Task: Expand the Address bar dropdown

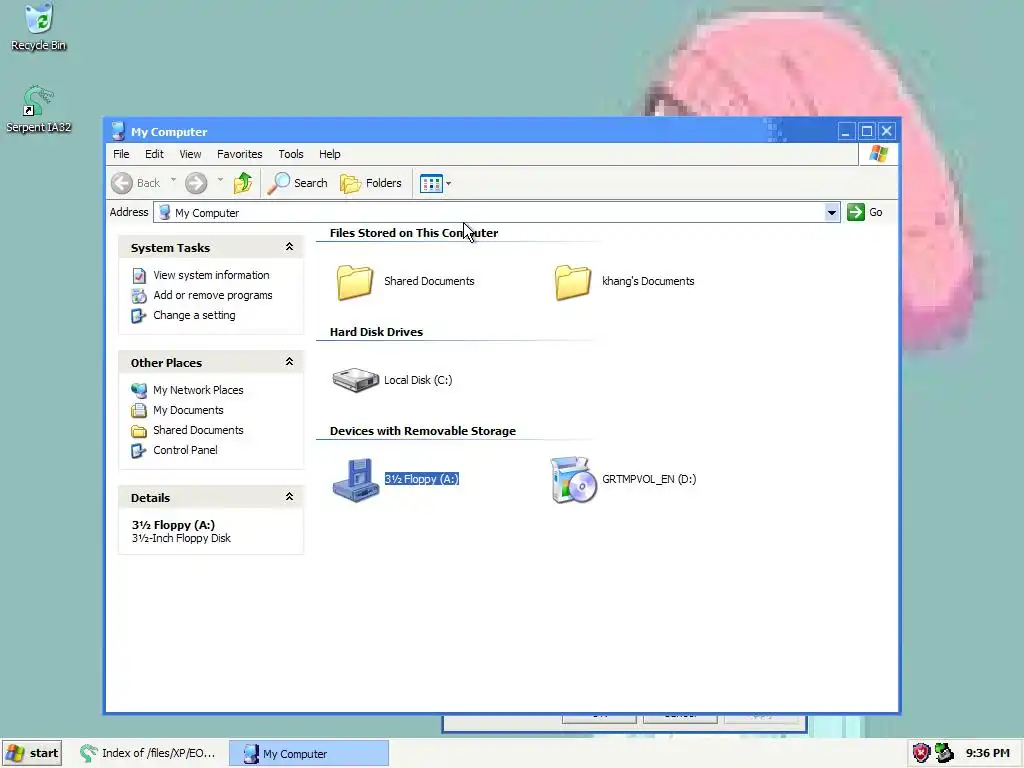Action: pos(831,212)
